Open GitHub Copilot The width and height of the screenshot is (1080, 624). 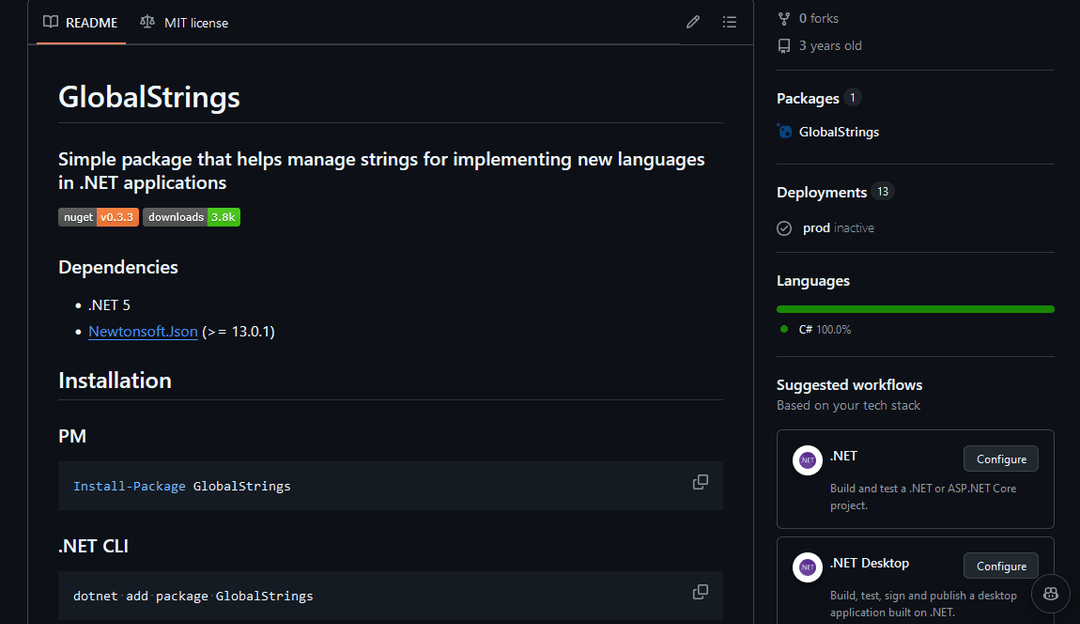(1050, 593)
